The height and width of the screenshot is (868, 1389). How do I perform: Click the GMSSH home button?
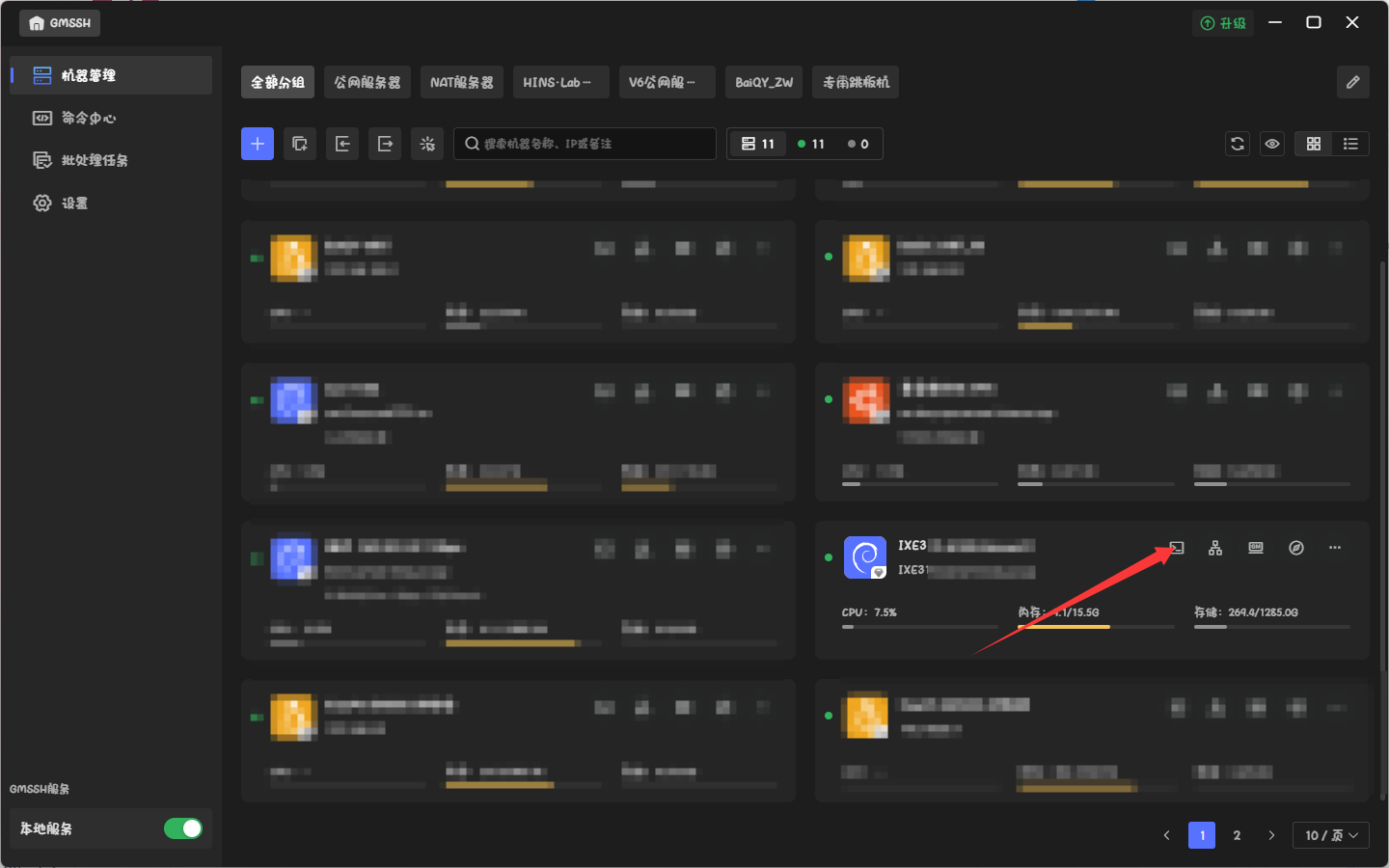(x=60, y=23)
